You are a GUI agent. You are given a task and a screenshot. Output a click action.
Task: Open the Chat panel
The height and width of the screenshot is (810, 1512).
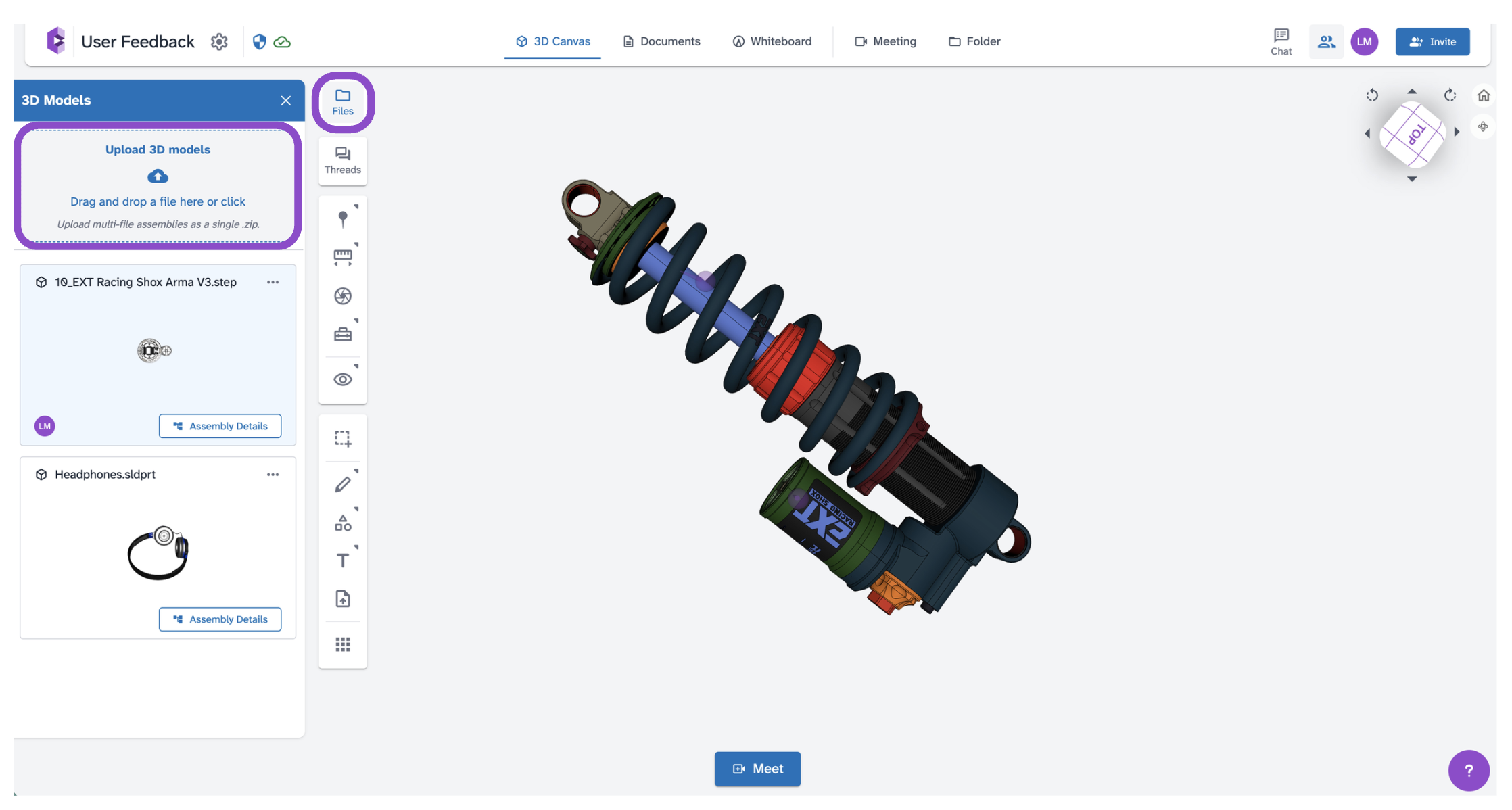click(1281, 42)
